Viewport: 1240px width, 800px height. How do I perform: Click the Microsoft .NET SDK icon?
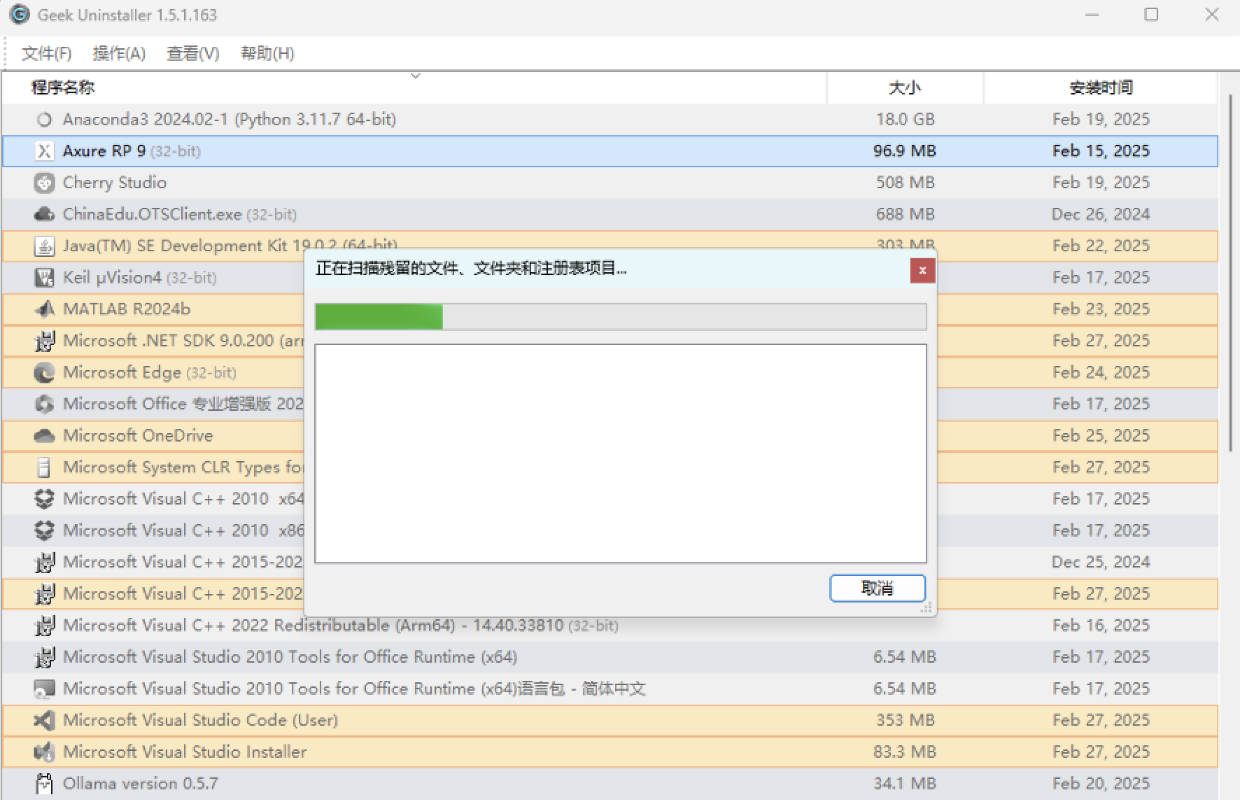[x=43, y=341]
